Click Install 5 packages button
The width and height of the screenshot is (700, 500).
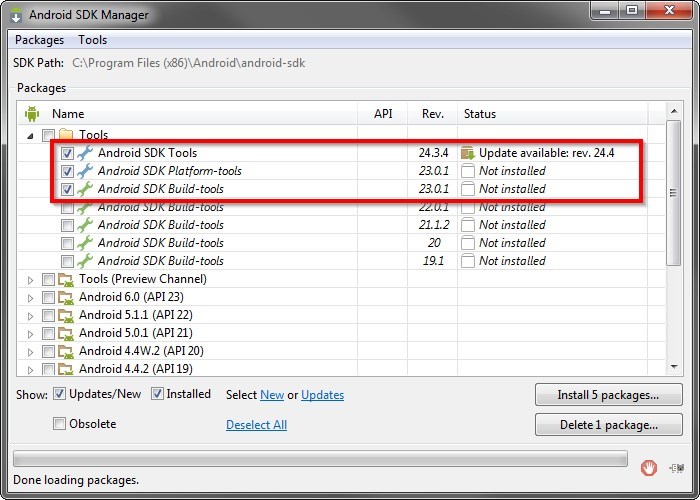point(608,395)
